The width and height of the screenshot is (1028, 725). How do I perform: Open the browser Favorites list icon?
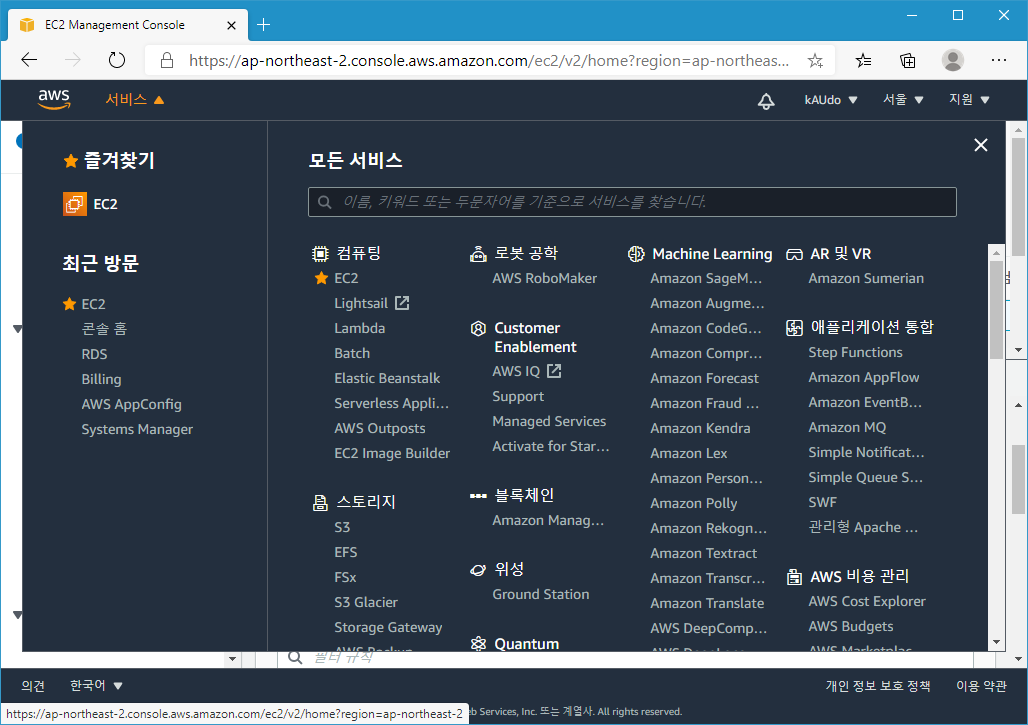tap(863, 60)
